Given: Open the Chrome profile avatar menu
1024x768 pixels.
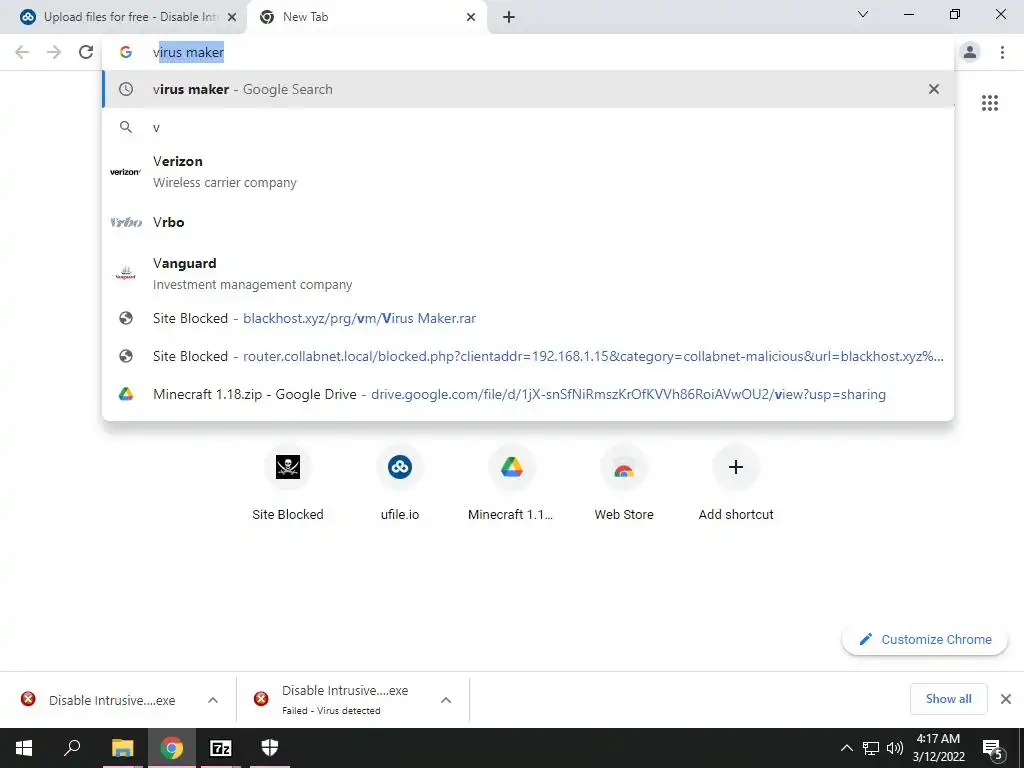Looking at the screenshot, I should (970, 52).
